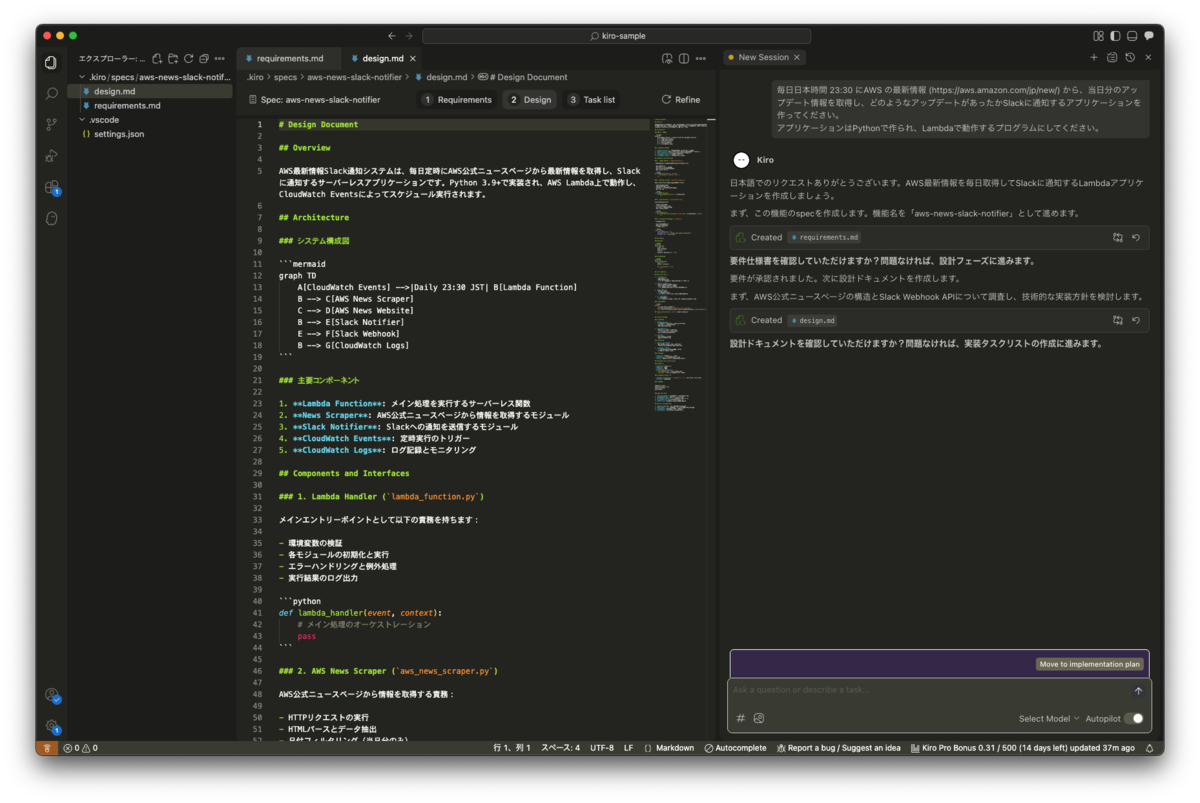Open the Explorer view in activity bar
This screenshot has height=803, width=1200.
click(51, 62)
